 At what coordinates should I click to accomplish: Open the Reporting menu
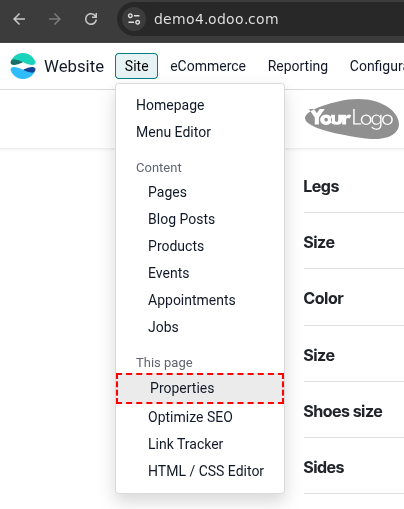point(298,66)
